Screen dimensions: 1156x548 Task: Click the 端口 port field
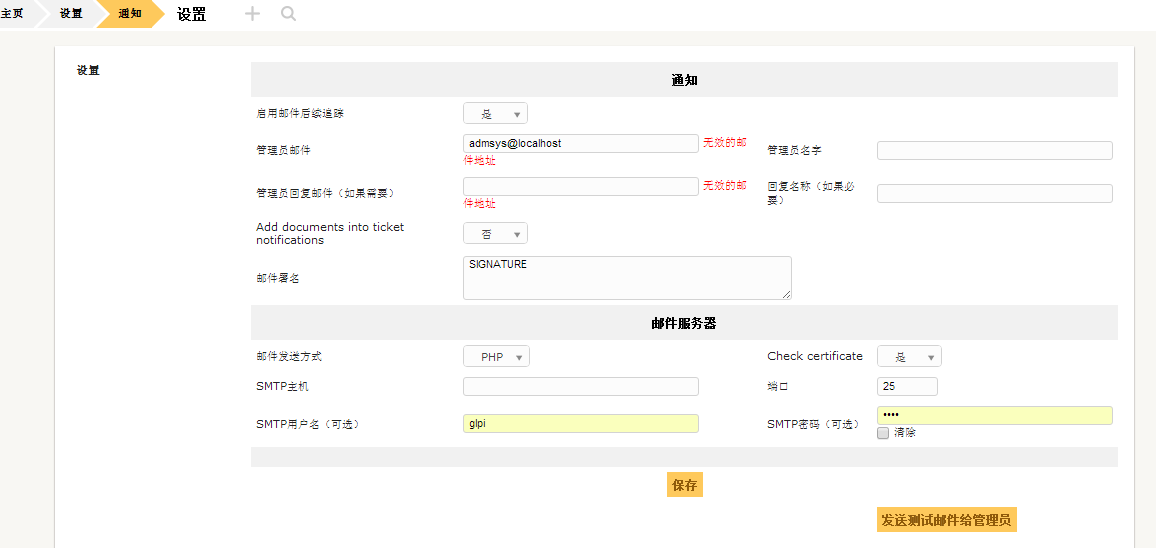click(x=907, y=387)
